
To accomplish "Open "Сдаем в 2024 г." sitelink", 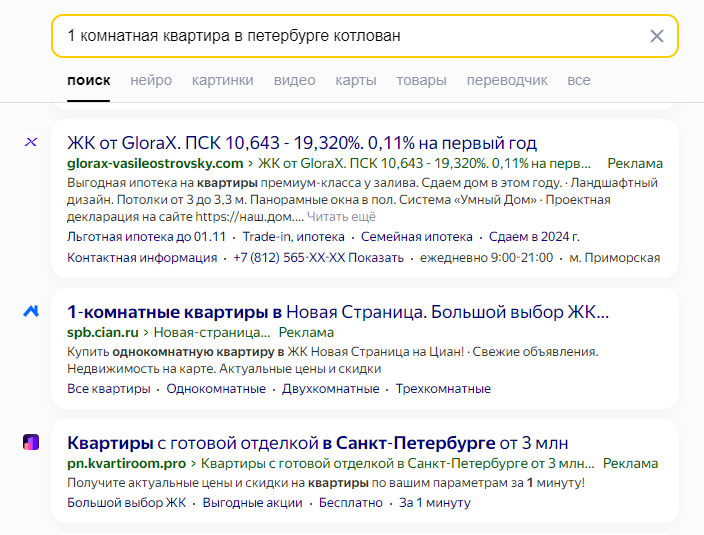I will pyautogui.click(x=534, y=237).
